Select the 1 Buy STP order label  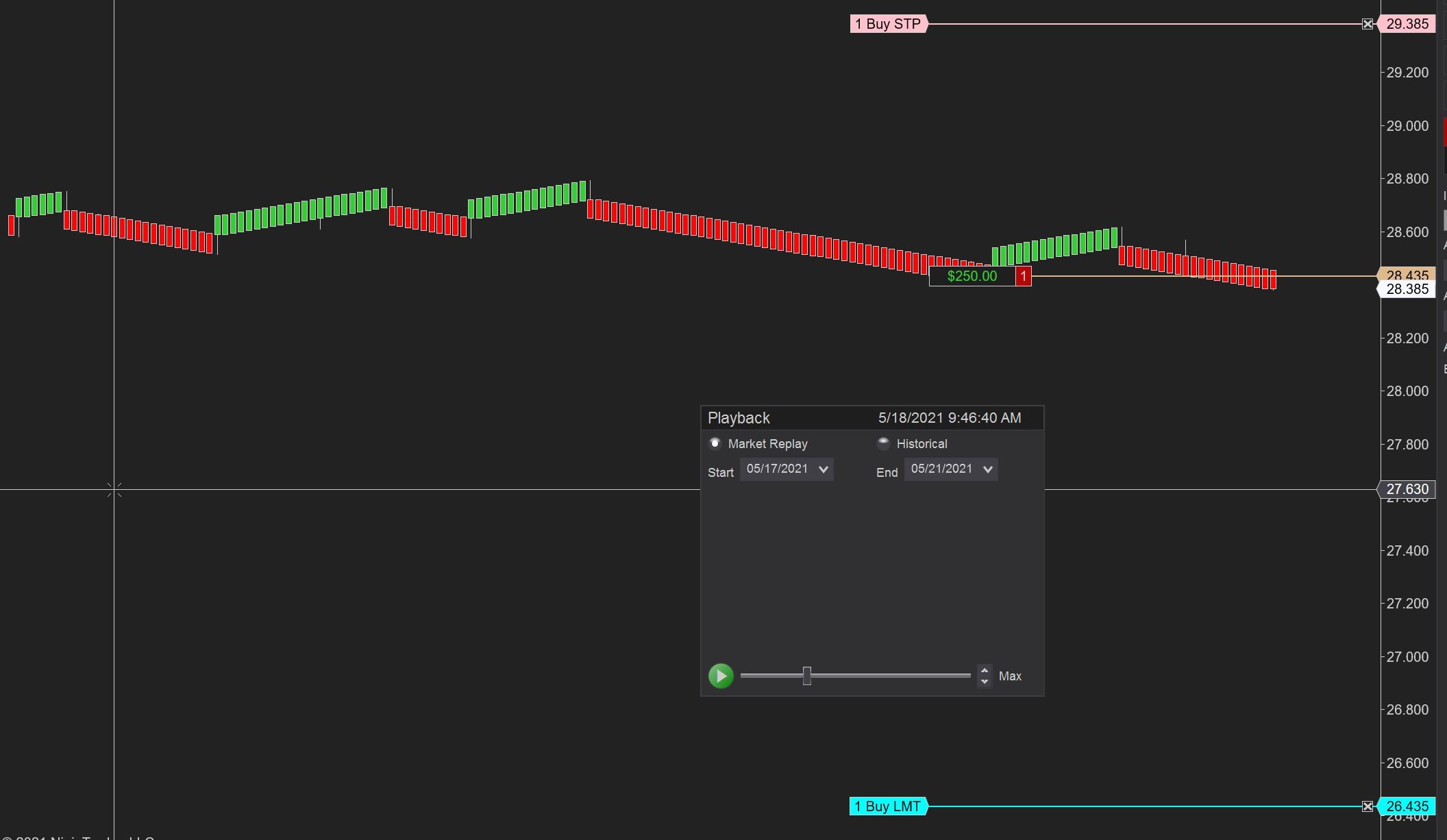click(x=888, y=24)
